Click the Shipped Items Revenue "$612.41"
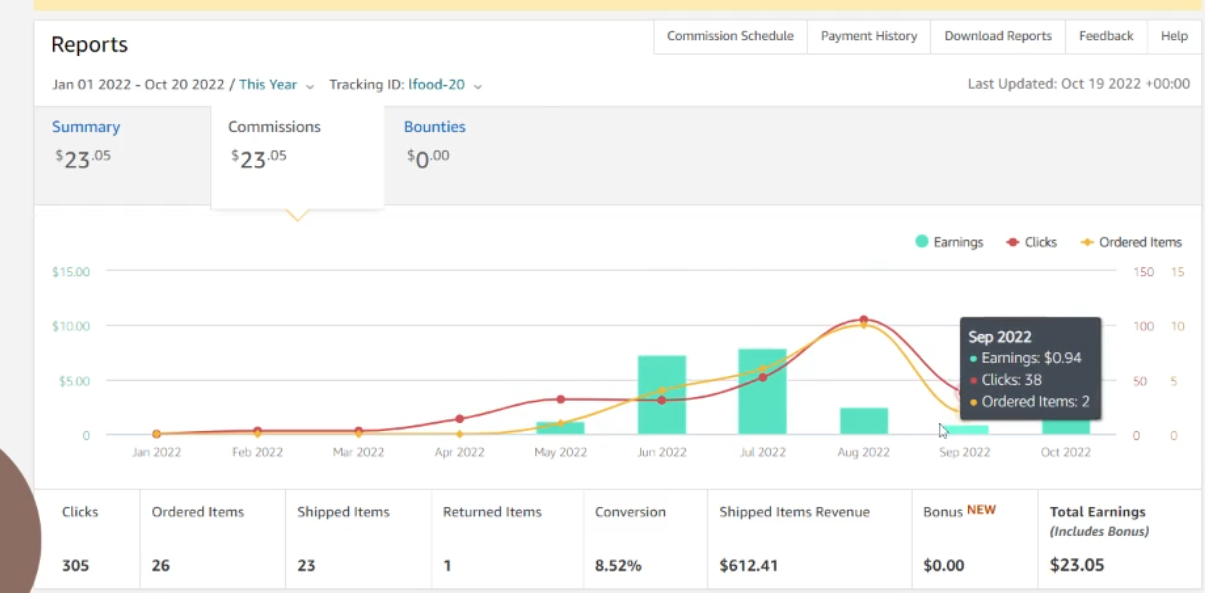Viewport: 1205px width, 593px height. click(750, 565)
